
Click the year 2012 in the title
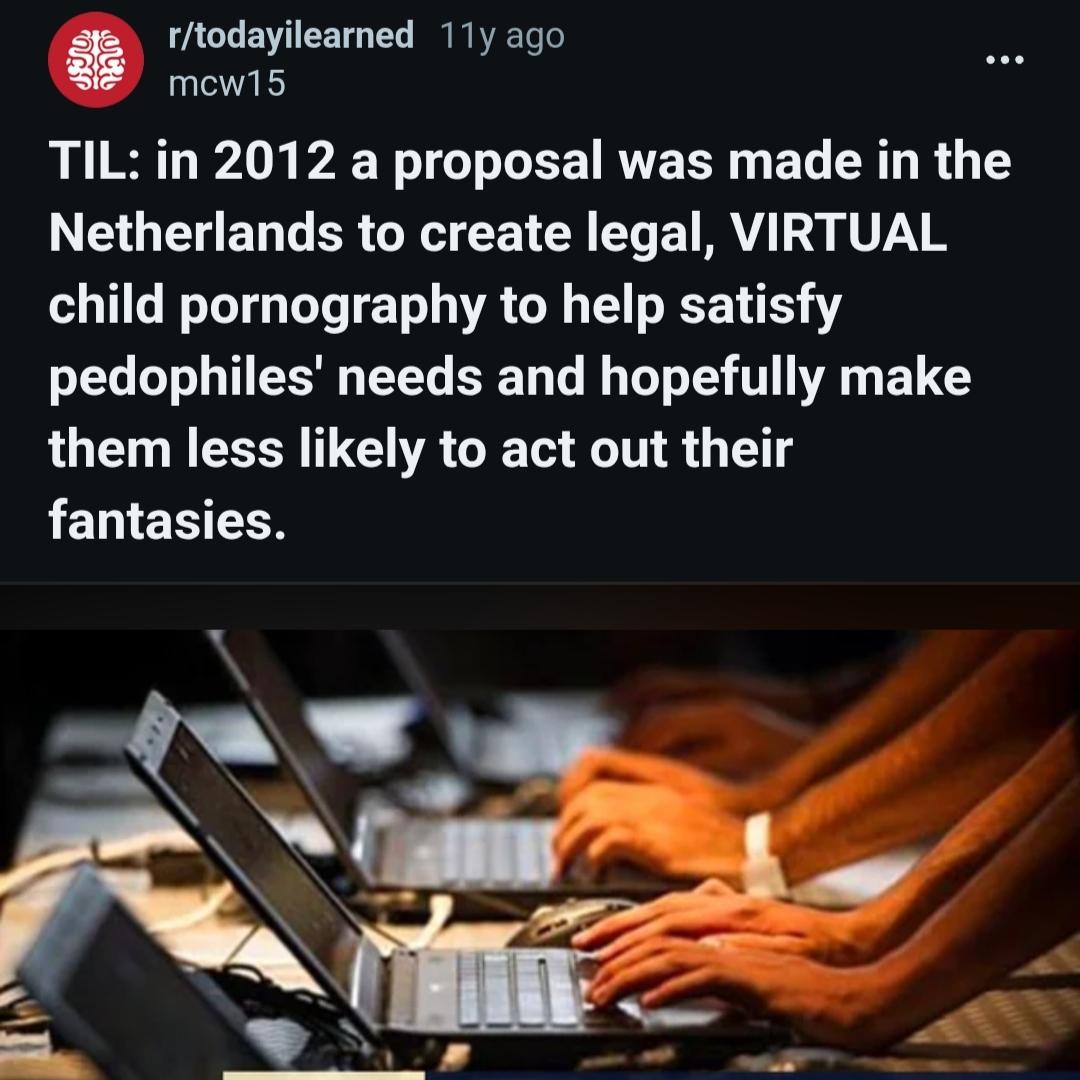[274, 160]
